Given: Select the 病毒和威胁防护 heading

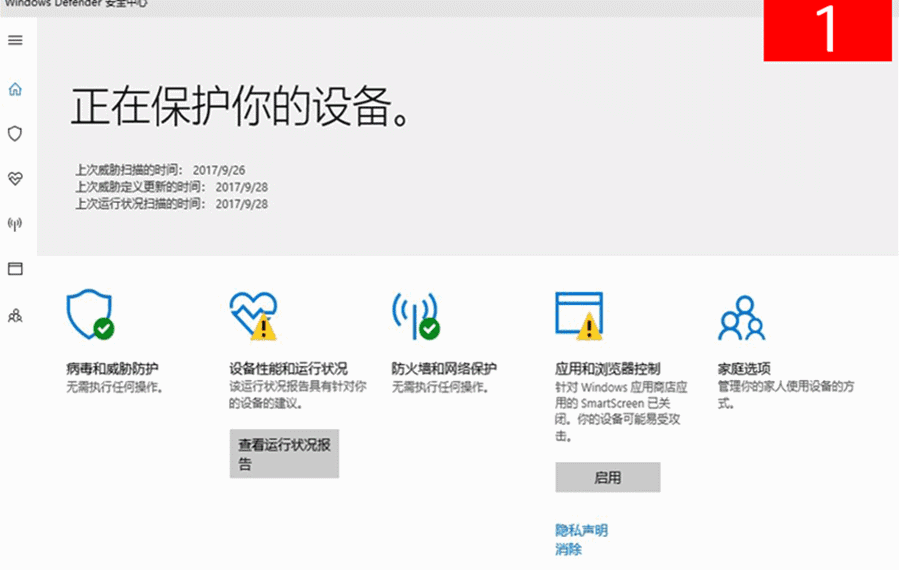Looking at the screenshot, I should click(112, 368).
